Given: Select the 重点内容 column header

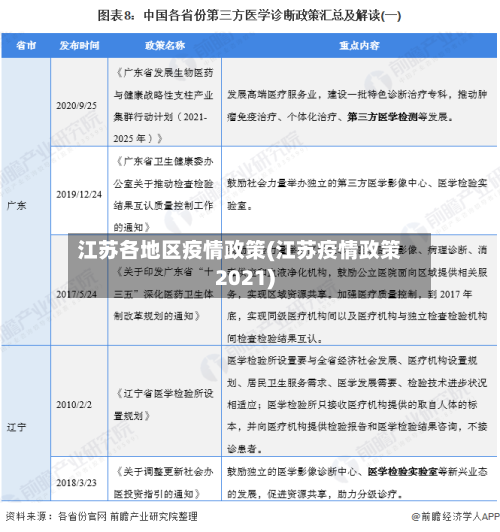Looking at the screenshot, I should (x=359, y=45).
